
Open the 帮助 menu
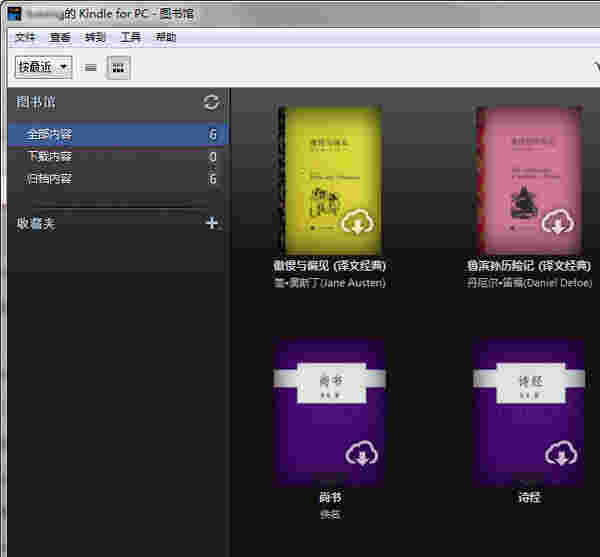click(165, 38)
